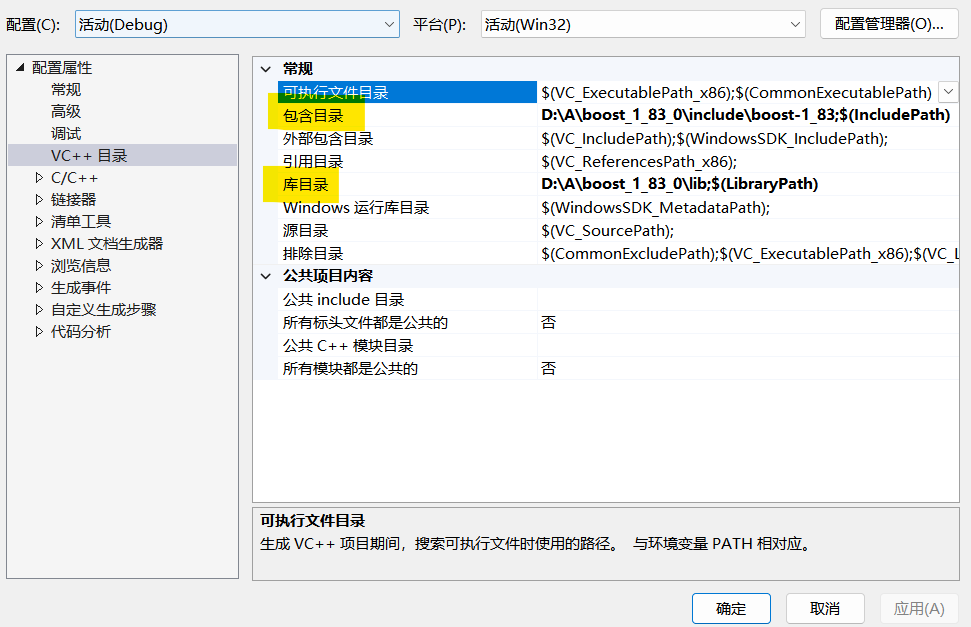Viewport: 971px width, 627px height.
Task: Click the boost include path value
Action: point(746,115)
